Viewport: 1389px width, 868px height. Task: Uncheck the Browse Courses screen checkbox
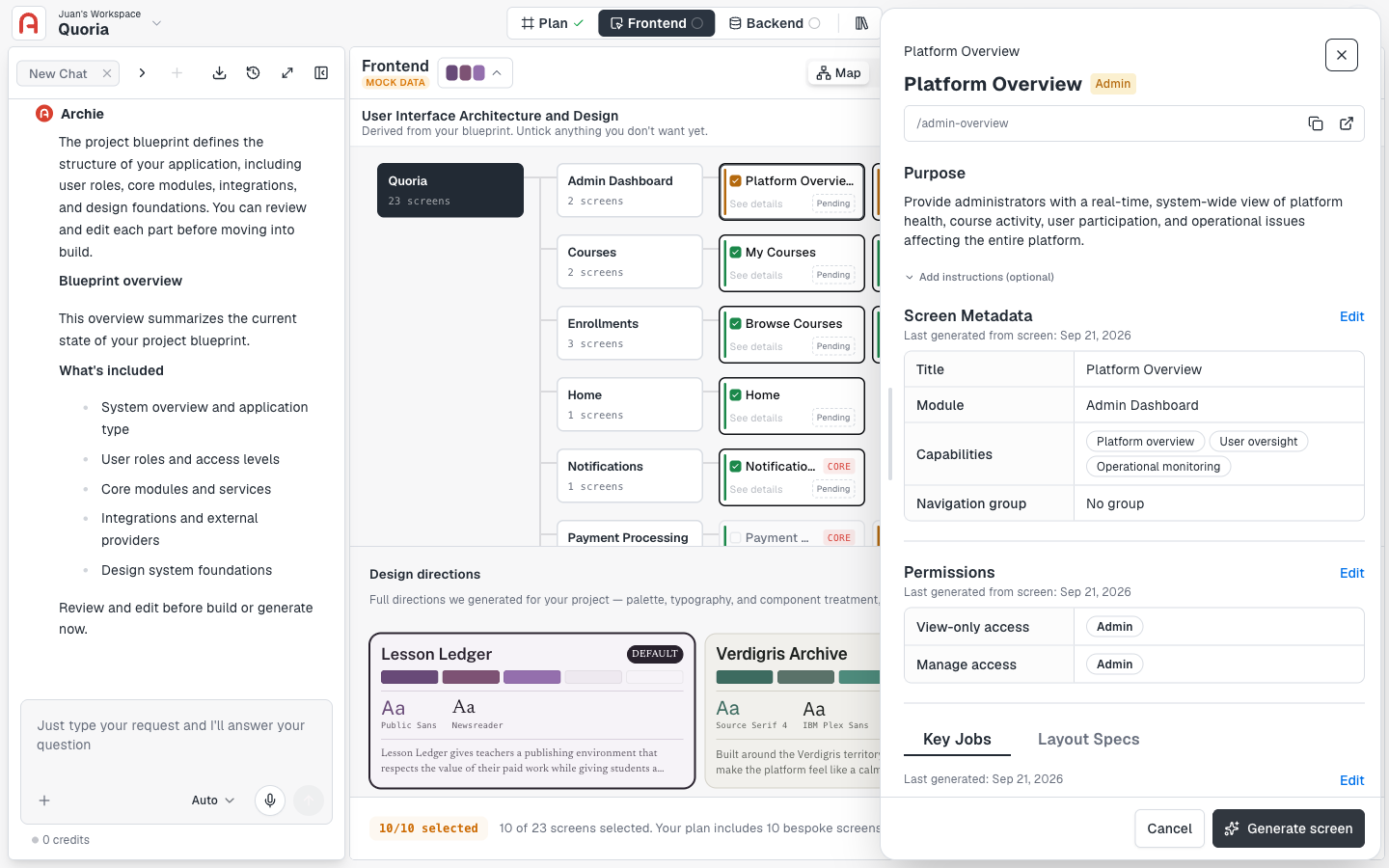point(735,323)
